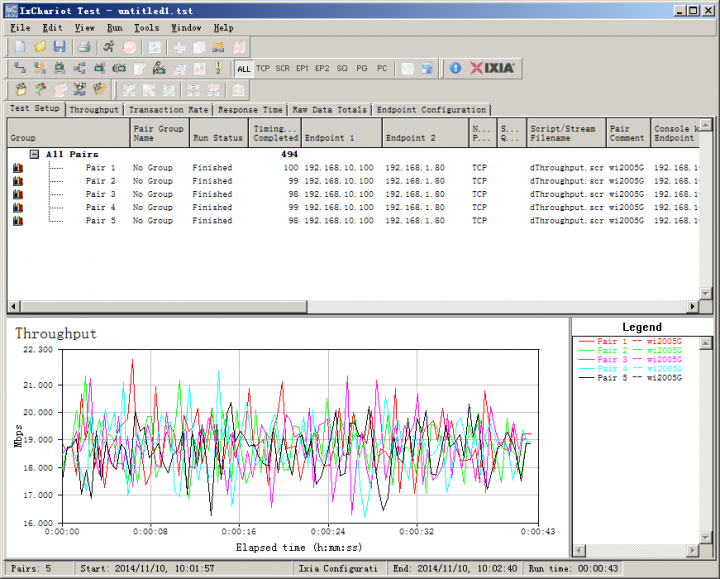This screenshot has height=579, width=720.
Task: Click the table's scroll right arrow
Action: pos(692,306)
